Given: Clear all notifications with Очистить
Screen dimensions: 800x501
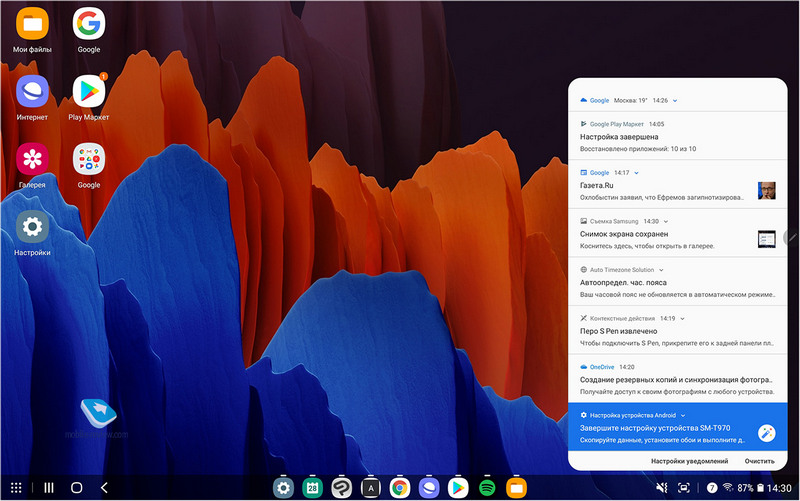Looking at the screenshot, I should pyautogui.click(x=759, y=461).
